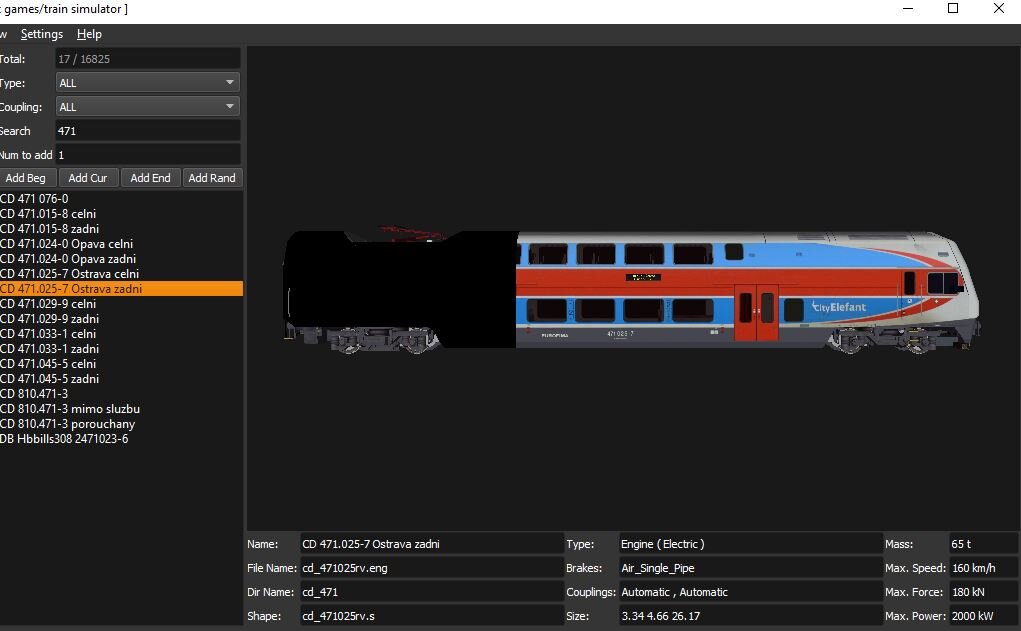Image resolution: width=1021 pixels, height=631 pixels.
Task: Click the Max. Speed field 160 km/h
Action: tap(983, 568)
